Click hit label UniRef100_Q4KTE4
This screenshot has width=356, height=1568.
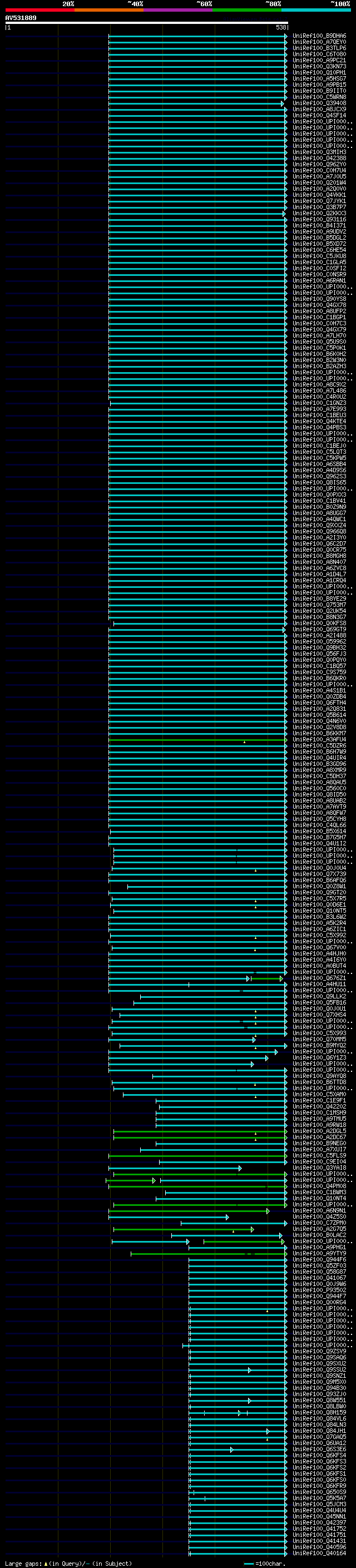point(319,421)
